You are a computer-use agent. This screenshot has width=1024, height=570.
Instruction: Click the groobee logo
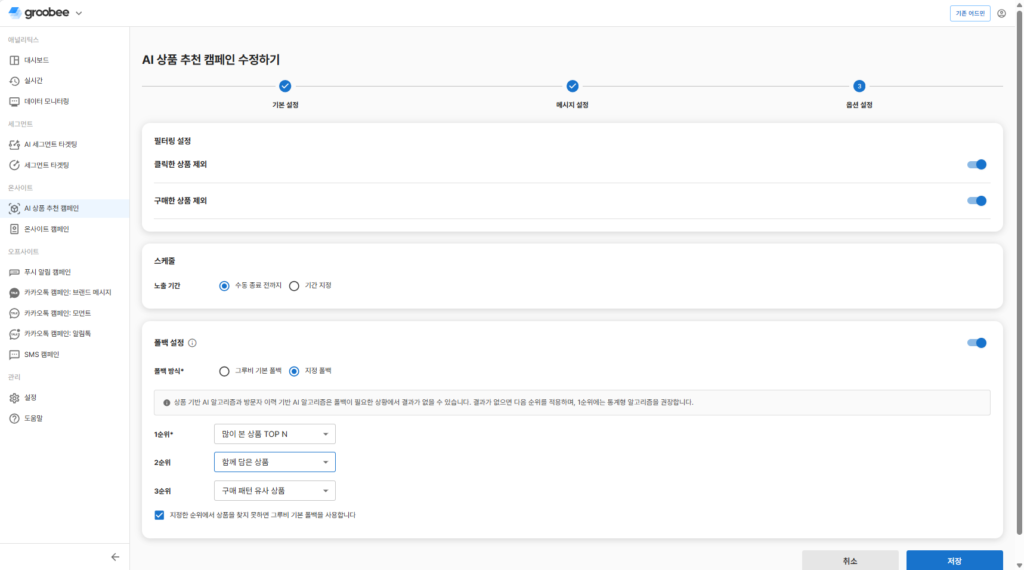(39, 12)
